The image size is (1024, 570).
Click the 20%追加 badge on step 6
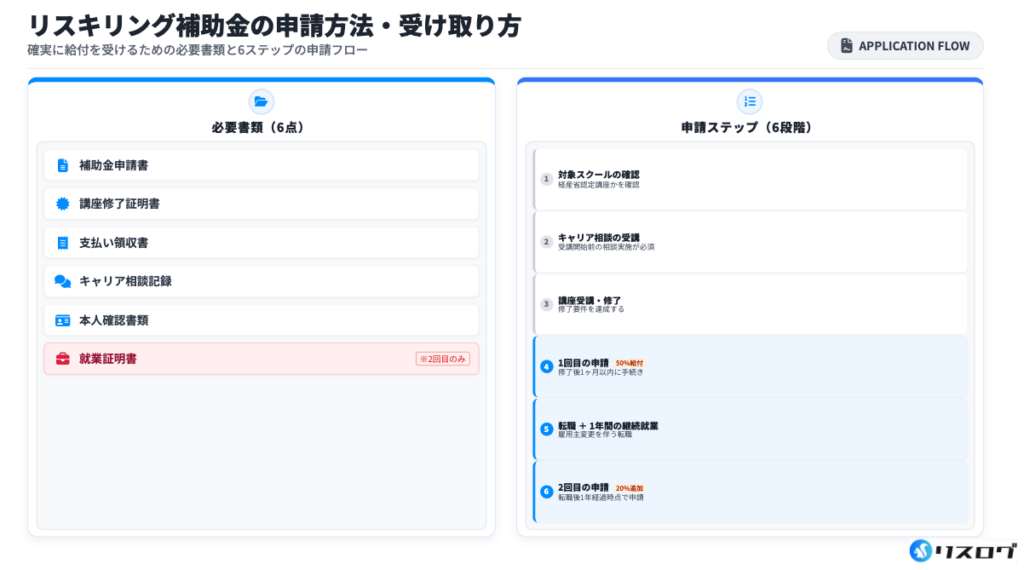[629, 488]
